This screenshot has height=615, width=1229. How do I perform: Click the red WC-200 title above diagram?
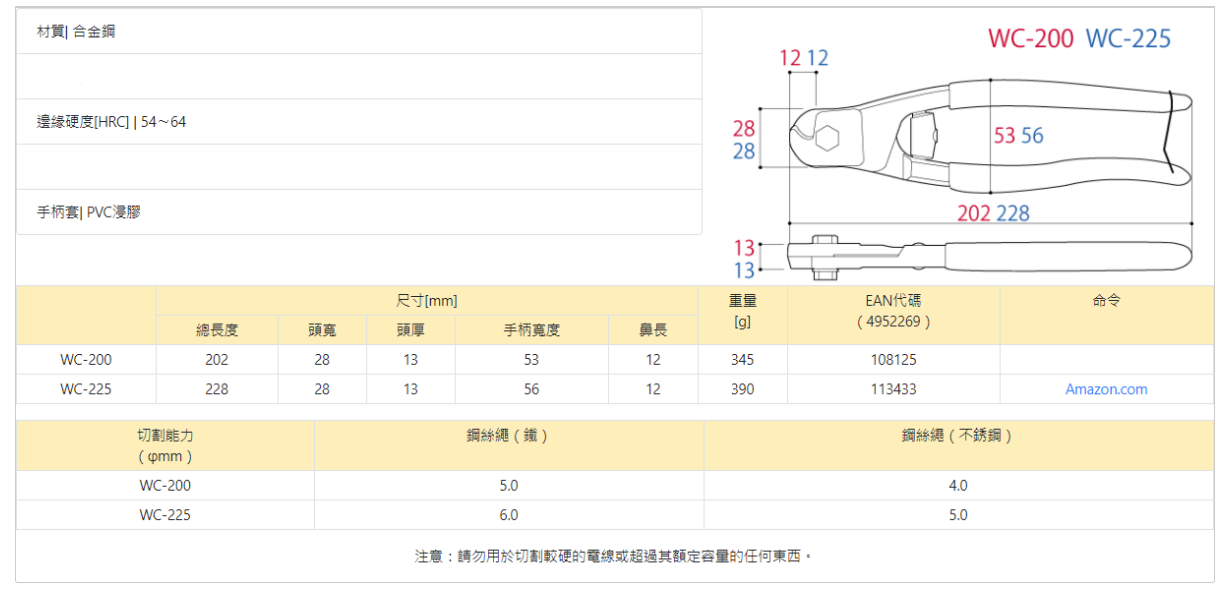1030,39
